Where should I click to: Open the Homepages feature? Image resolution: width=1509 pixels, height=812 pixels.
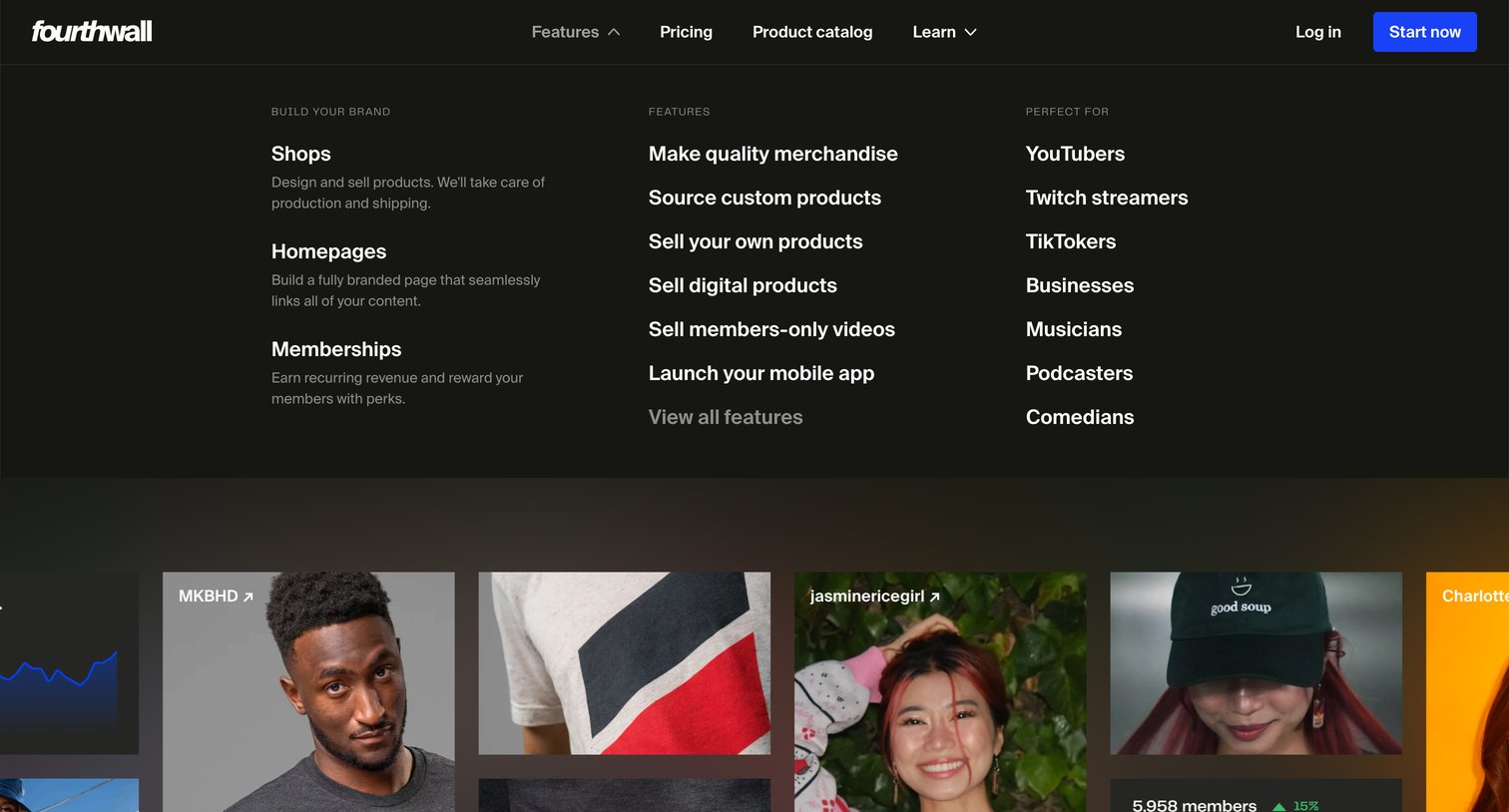(x=328, y=251)
